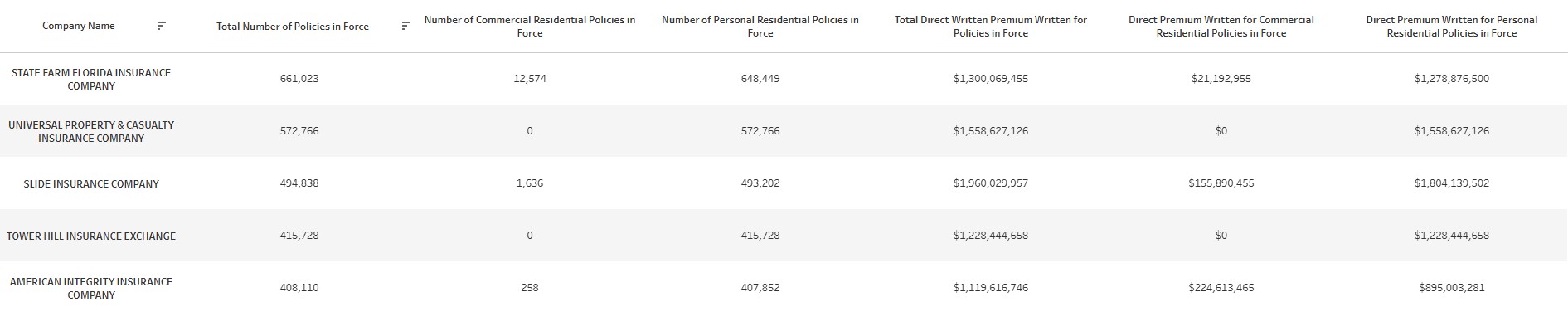Click Slide Insurance Company name
Screen dimensions: 1568x312
[91, 184]
